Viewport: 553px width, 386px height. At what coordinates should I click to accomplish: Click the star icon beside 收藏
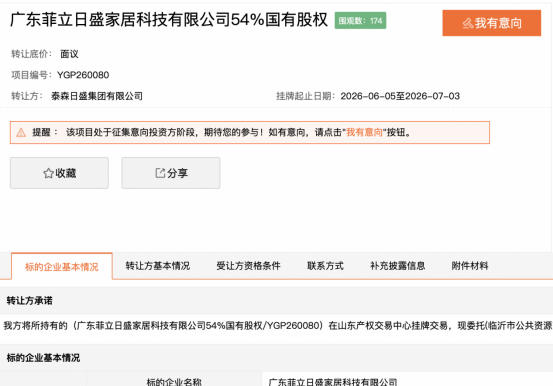(x=48, y=173)
